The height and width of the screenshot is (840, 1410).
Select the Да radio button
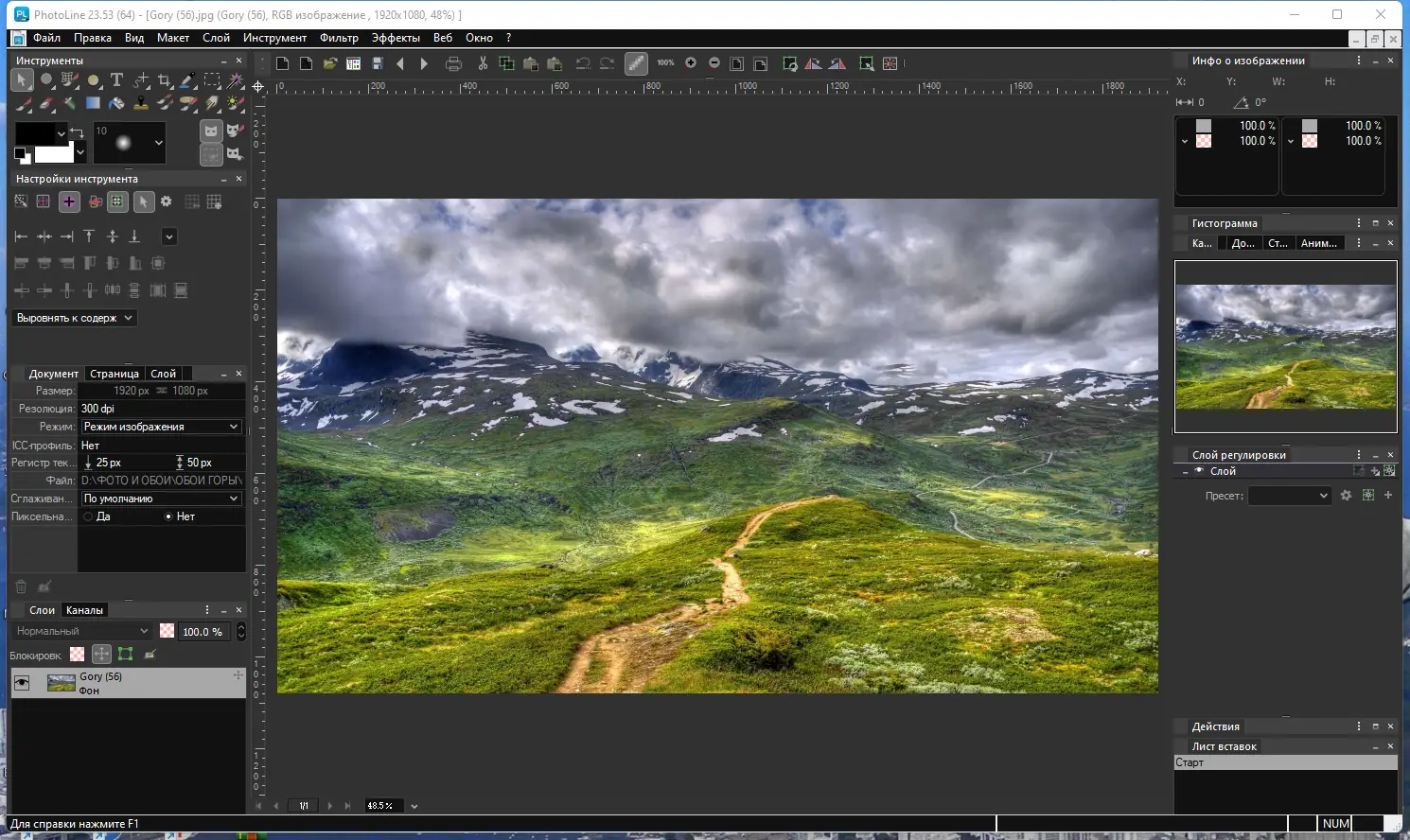88,516
